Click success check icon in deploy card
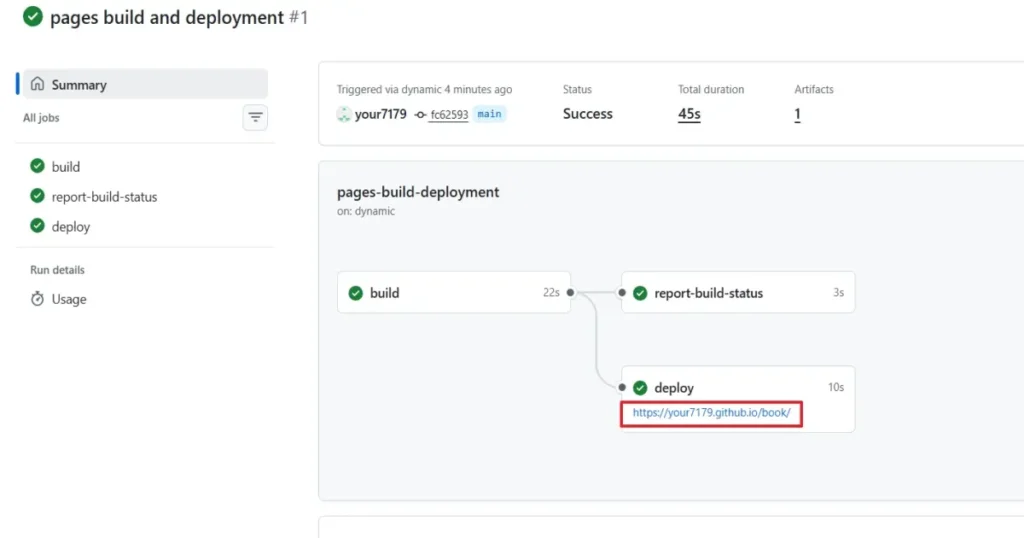The image size is (1024, 538). pyautogui.click(x=640, y=388)
